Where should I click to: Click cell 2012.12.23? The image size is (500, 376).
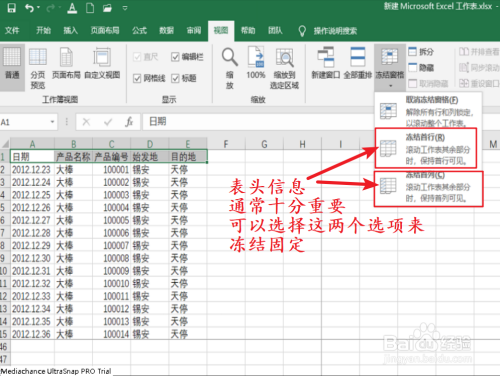[32, 170]
